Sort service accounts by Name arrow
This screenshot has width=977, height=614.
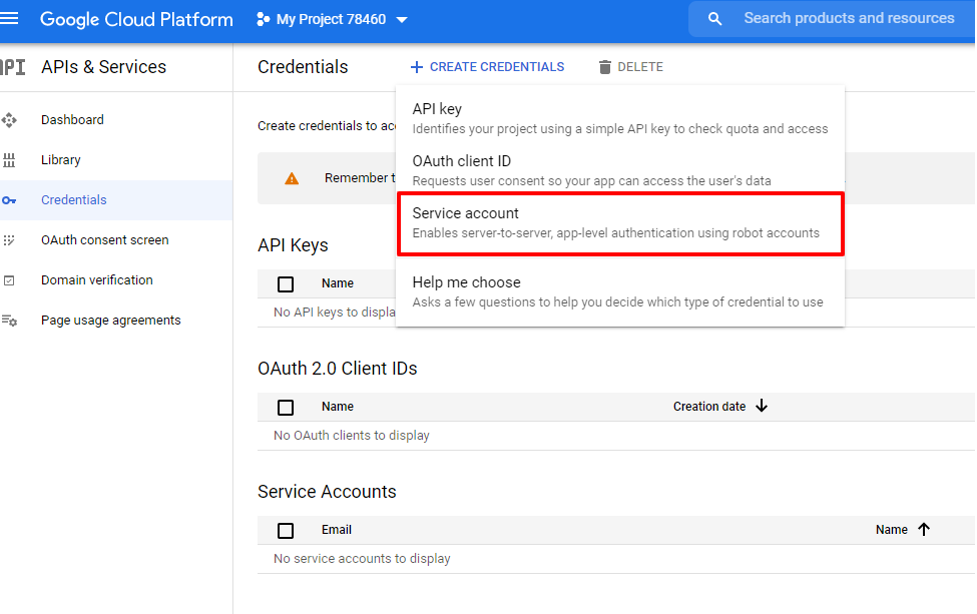coord(923,530)
